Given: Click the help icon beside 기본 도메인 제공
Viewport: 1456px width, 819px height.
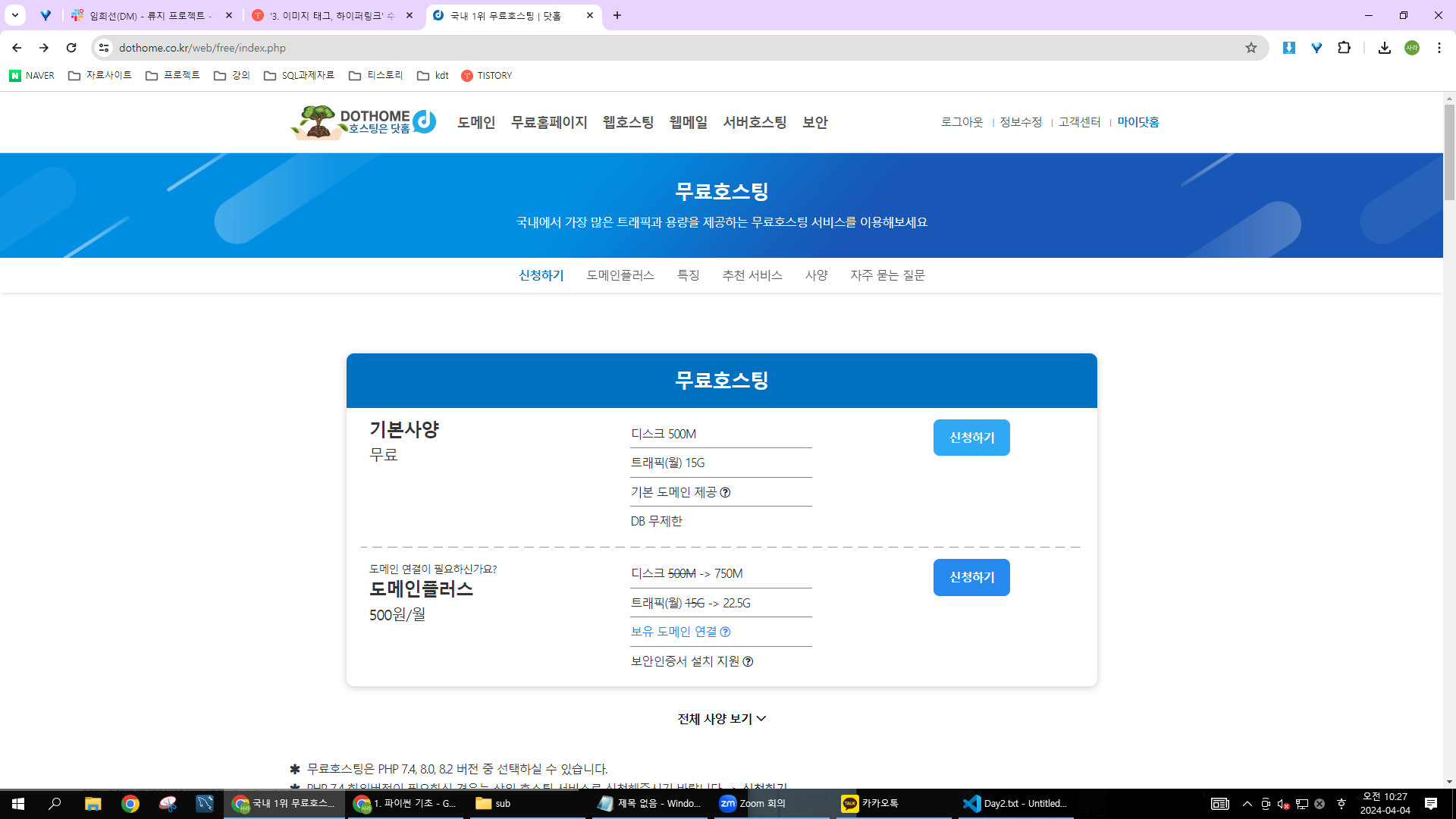Looking at the screenshot, I should 725,493.
